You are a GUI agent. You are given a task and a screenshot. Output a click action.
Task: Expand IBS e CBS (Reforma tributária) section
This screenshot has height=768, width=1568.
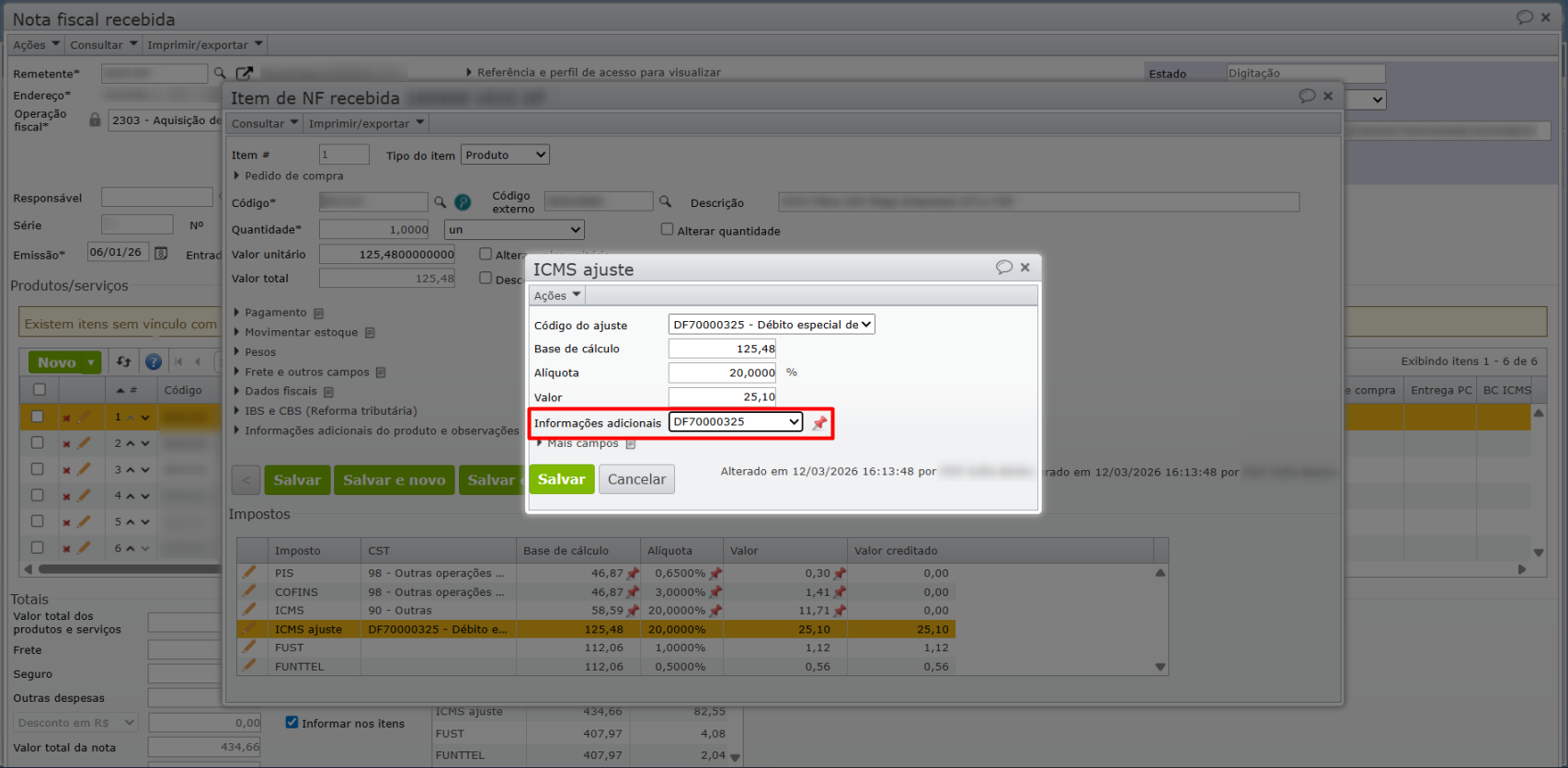coord(326,411)
